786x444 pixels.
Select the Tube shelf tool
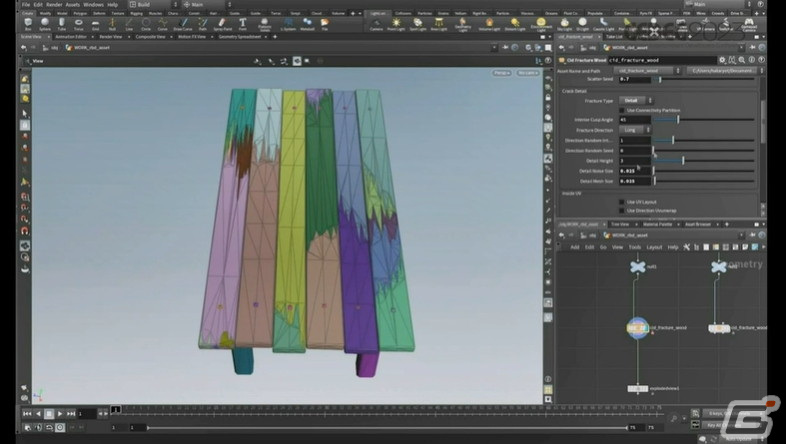pos(62,24)
